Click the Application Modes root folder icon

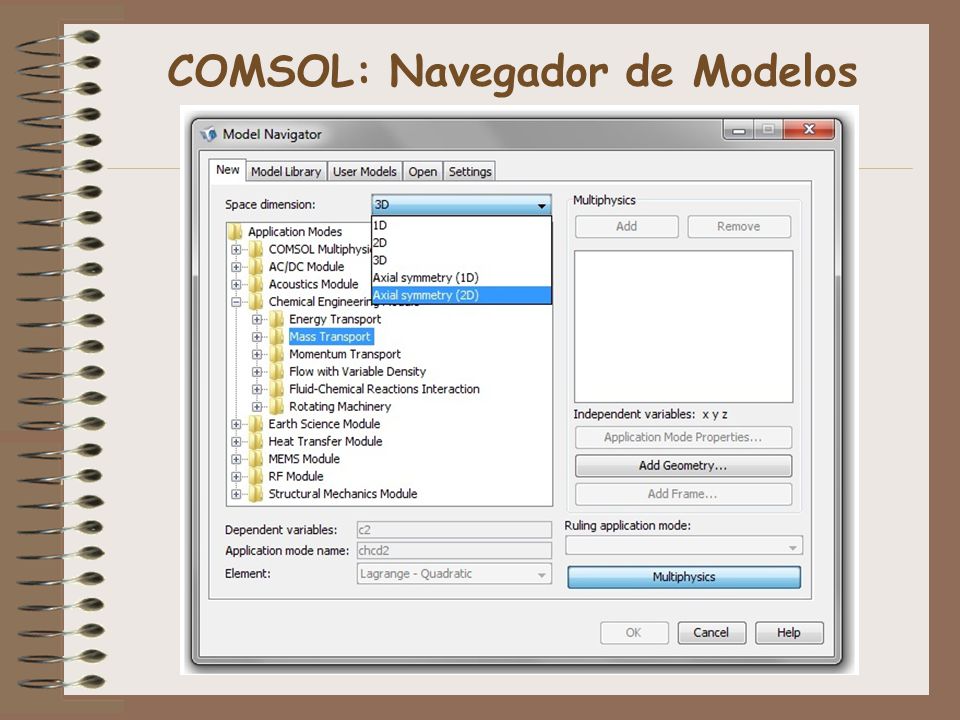pyautogui.click(x=235, y=232)
